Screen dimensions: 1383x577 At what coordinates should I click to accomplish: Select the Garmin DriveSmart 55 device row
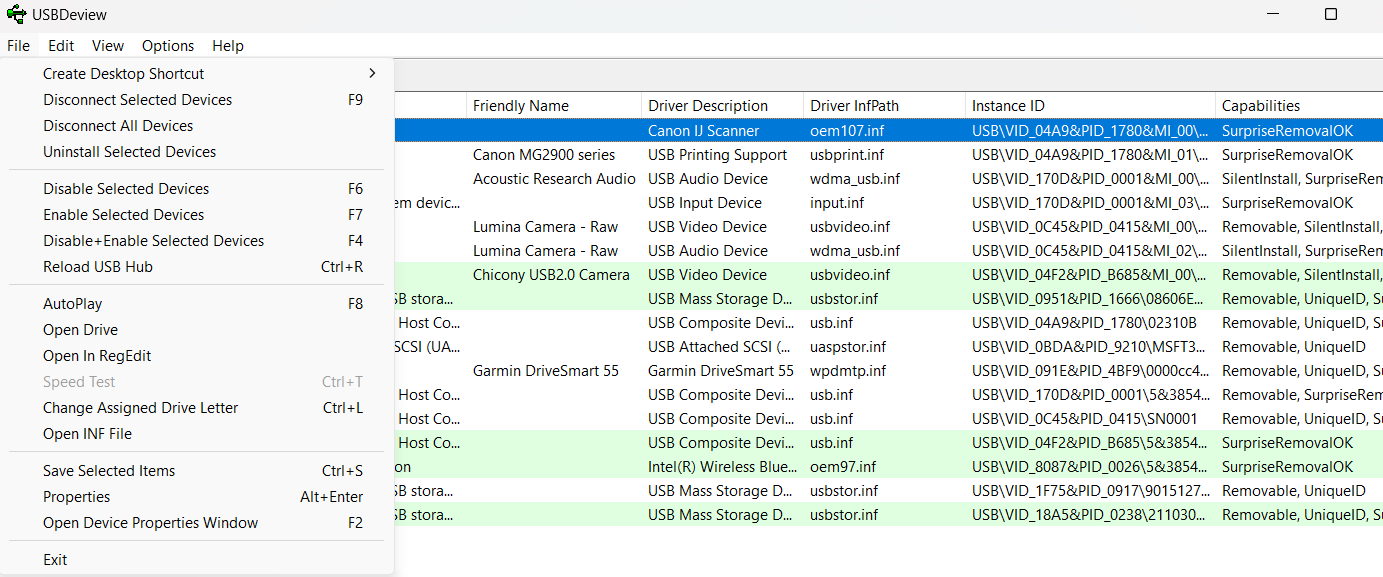coord(546,370)
